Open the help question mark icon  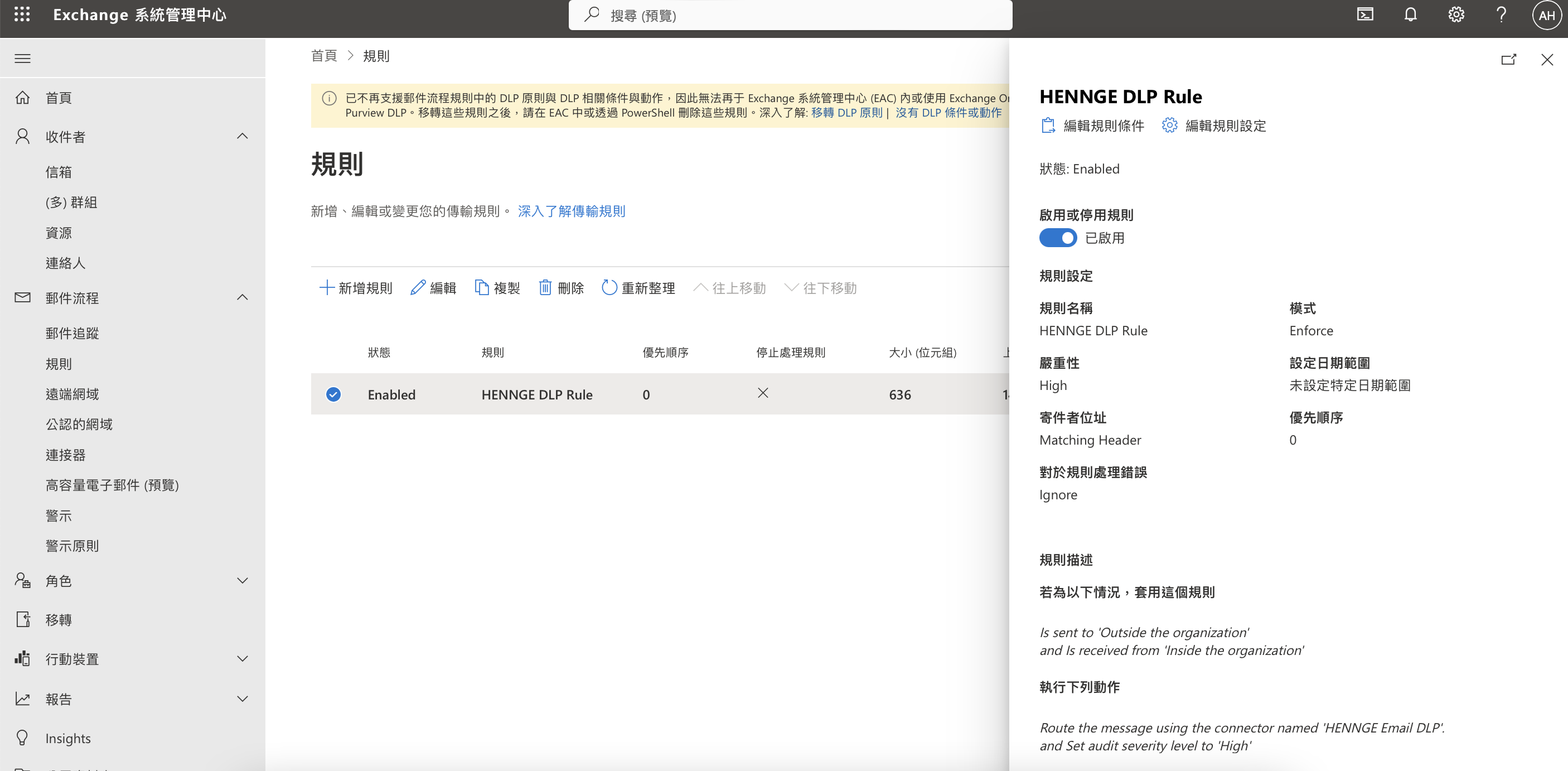point(1501,15)
